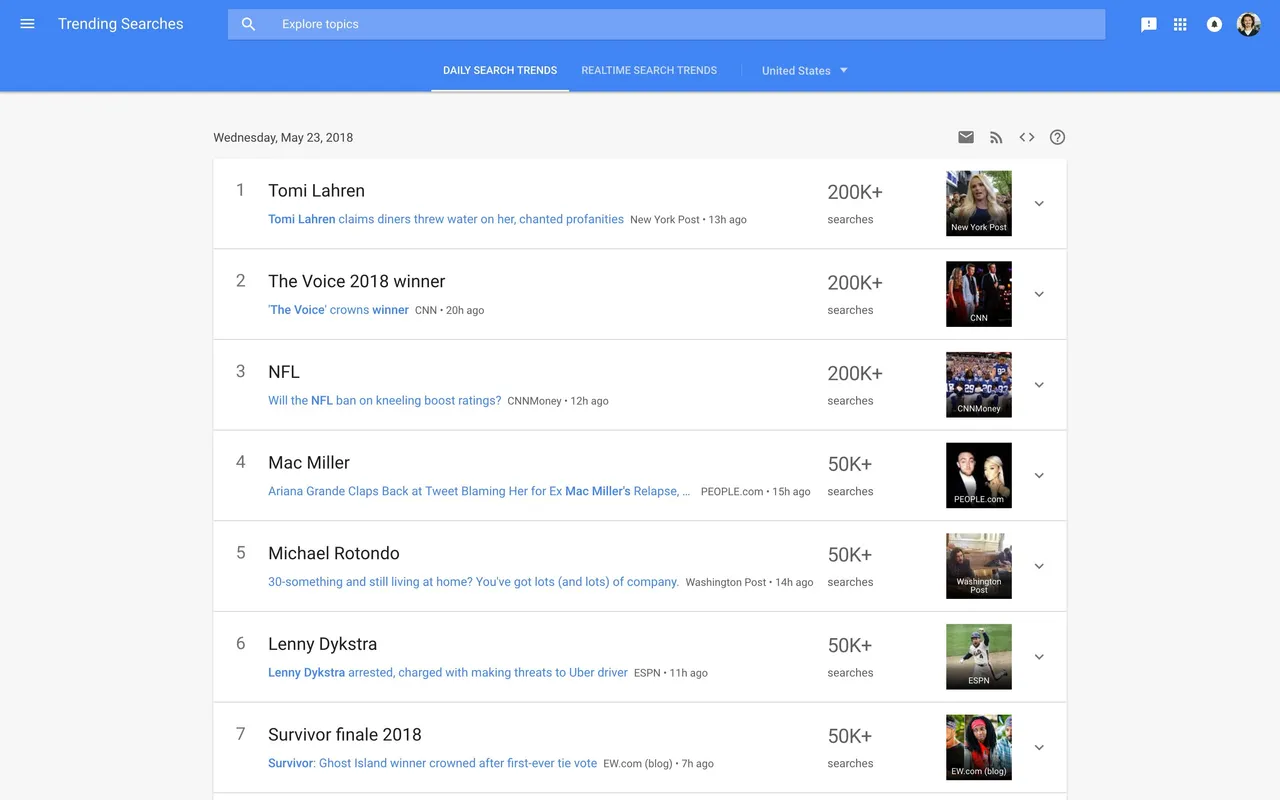Screen dimensions: 1280x800
Task: Focus the Explore topics search field
Action: click(x=666, y=24)
